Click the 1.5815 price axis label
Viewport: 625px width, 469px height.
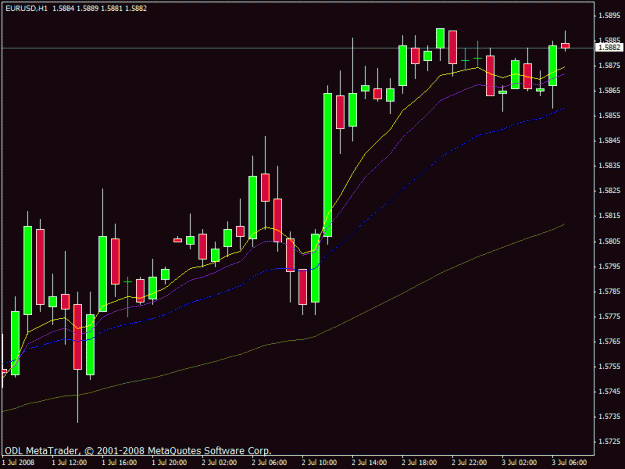(x=609, y=216)
